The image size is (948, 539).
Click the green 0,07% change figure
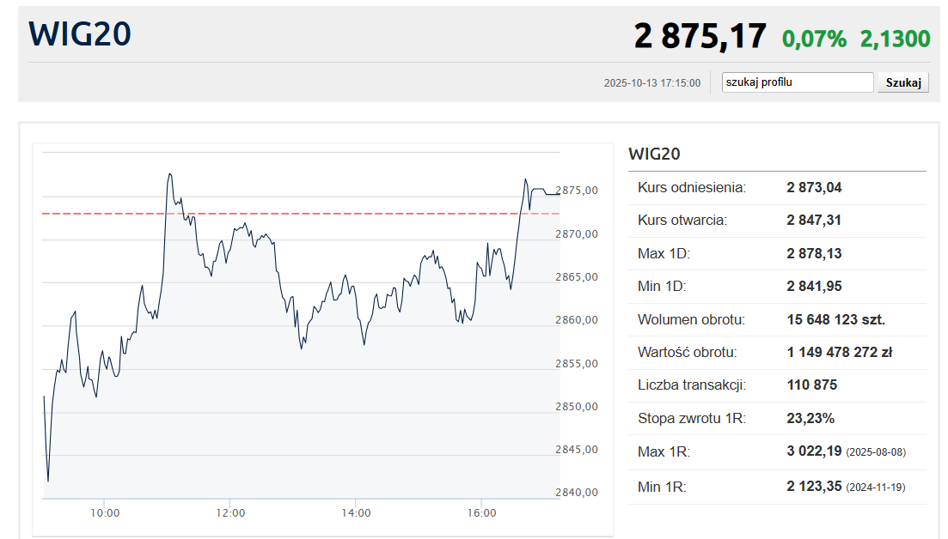coord(814,39)
